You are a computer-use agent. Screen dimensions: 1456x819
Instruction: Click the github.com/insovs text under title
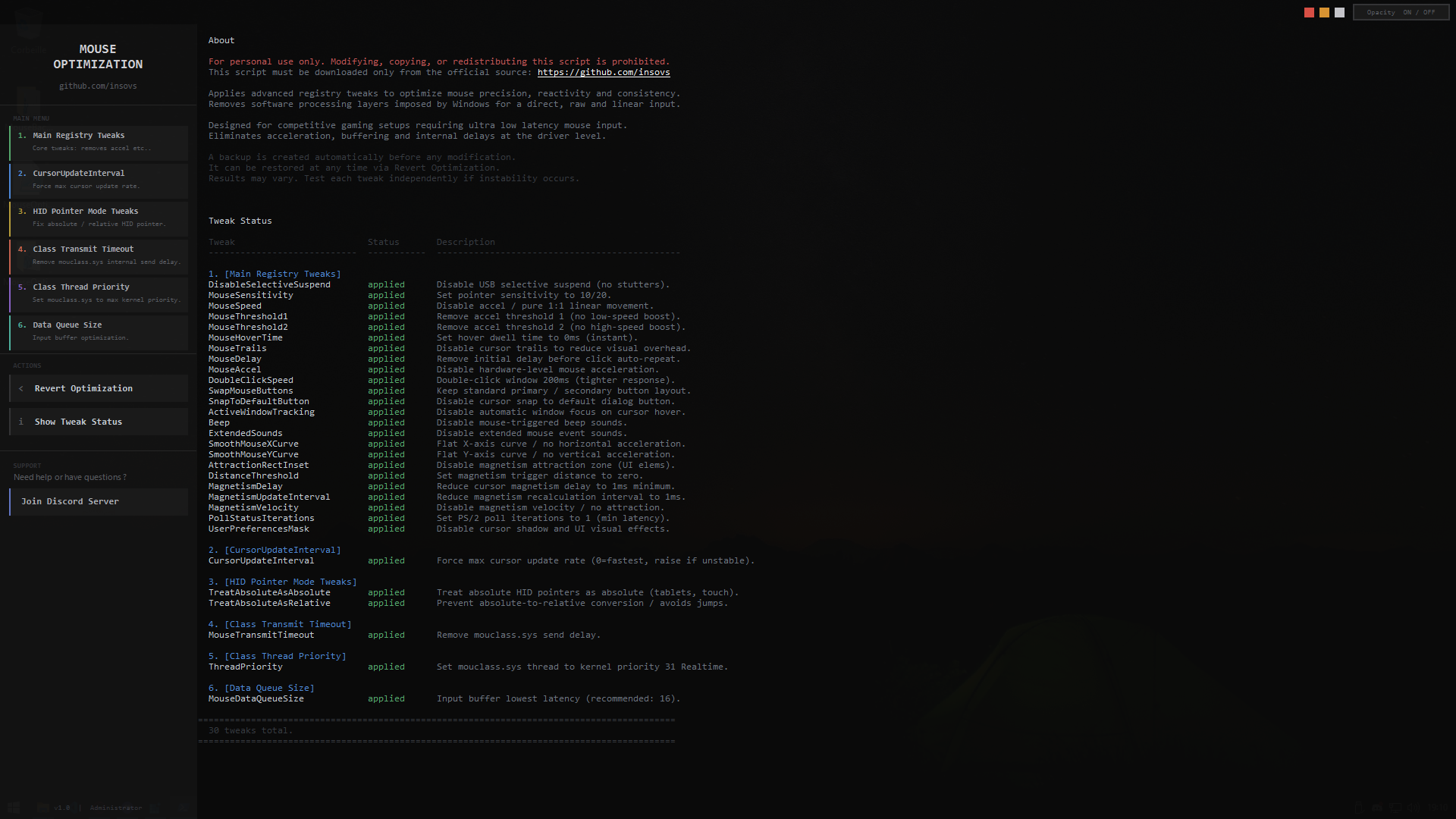[x=98, y=86]
